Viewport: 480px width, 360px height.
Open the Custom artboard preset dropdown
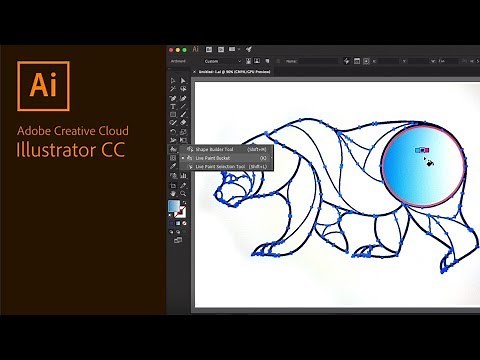[x=222, y=61]
